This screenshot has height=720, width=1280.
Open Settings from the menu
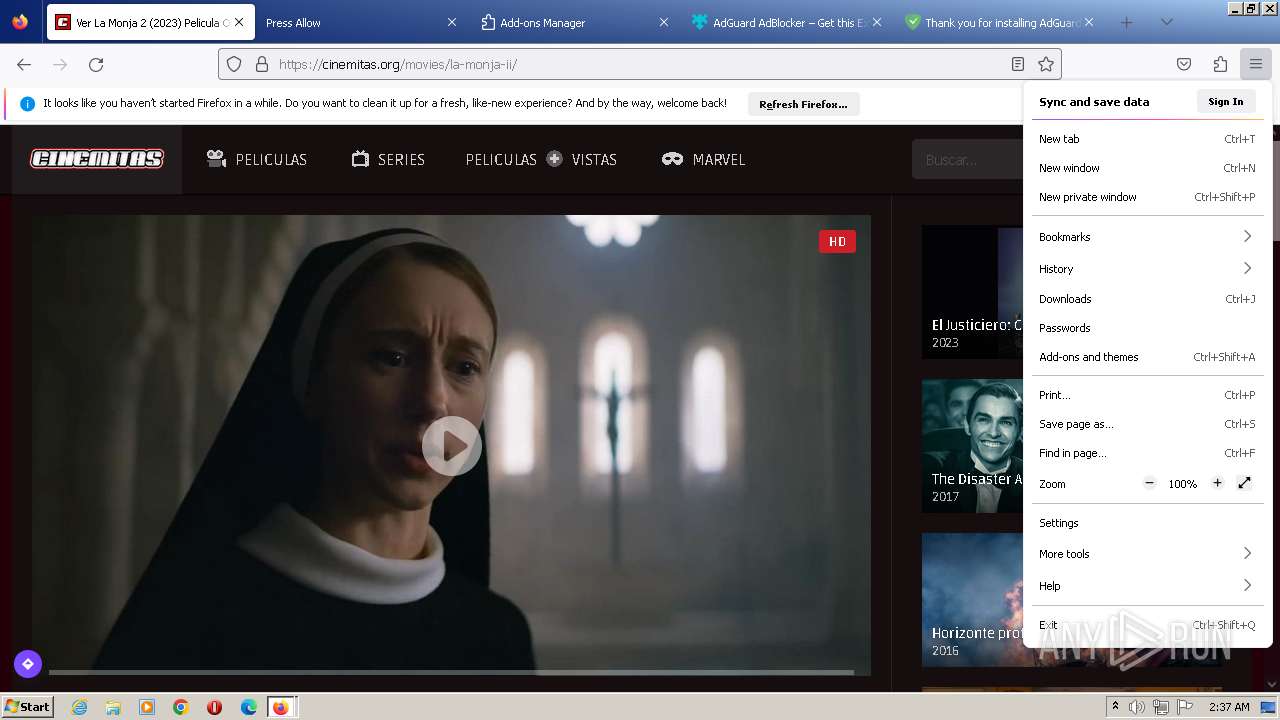coord(1147,523)
